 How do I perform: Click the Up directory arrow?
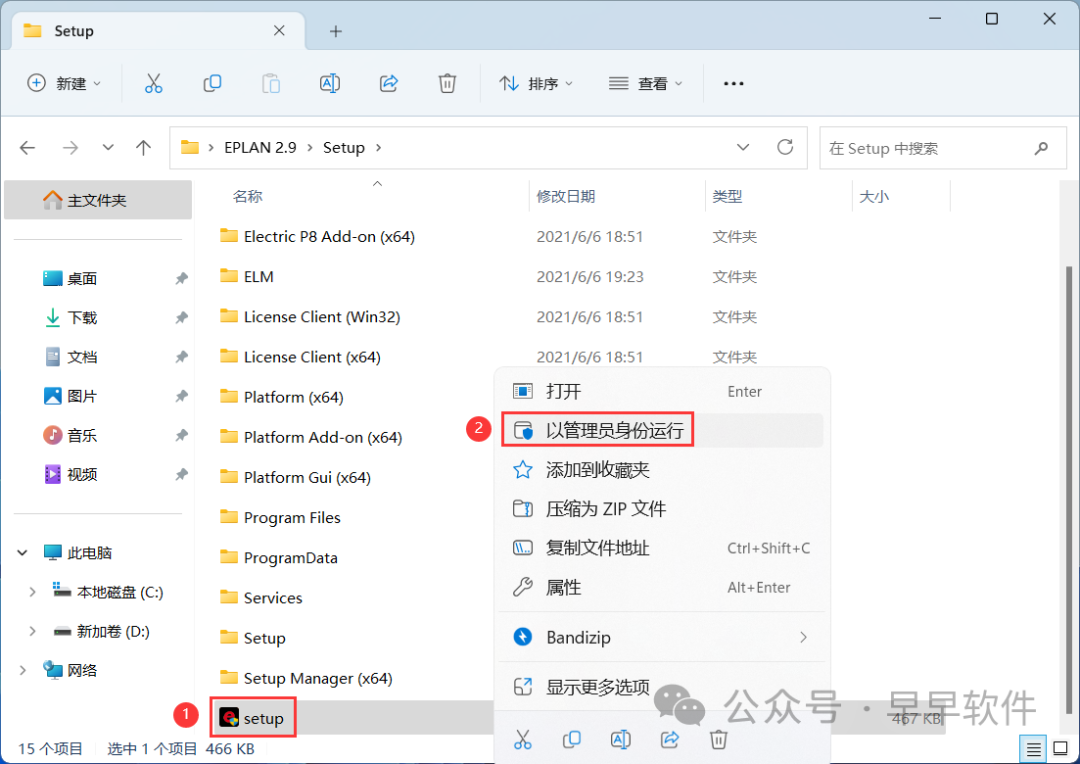(143, 148)
